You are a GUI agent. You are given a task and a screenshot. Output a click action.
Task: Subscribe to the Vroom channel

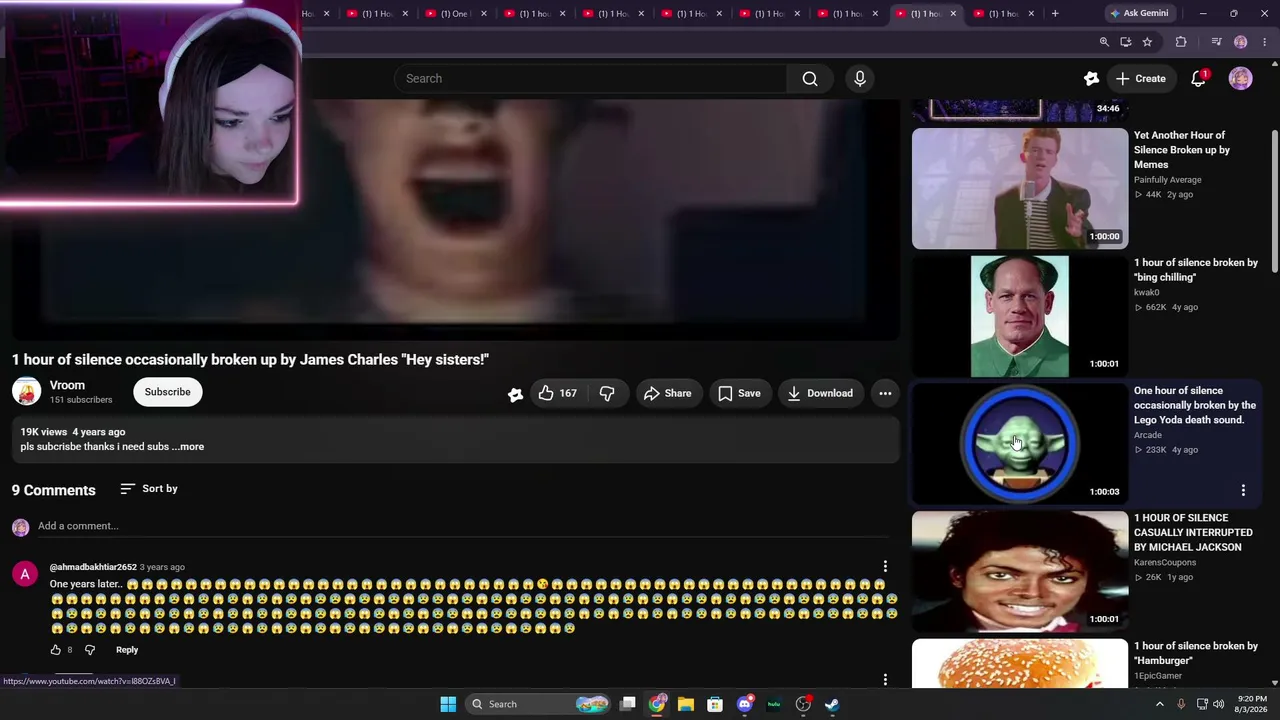coord(168,392)
